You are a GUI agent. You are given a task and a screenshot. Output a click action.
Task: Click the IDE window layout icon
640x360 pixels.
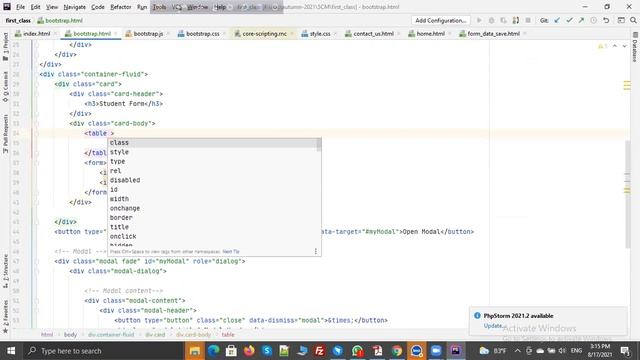(621, 20)
